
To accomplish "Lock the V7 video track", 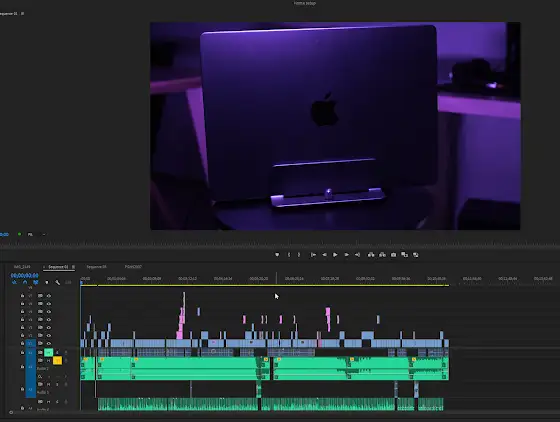I will 22,296.
